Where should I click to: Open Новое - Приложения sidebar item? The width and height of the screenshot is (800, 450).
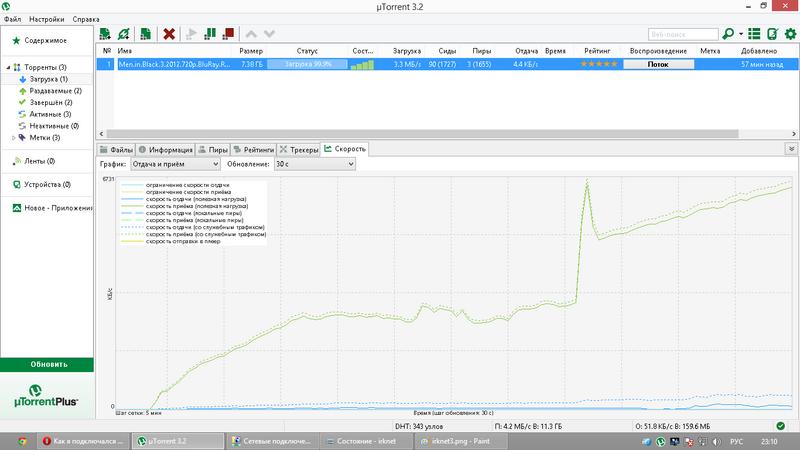point(53,208)
